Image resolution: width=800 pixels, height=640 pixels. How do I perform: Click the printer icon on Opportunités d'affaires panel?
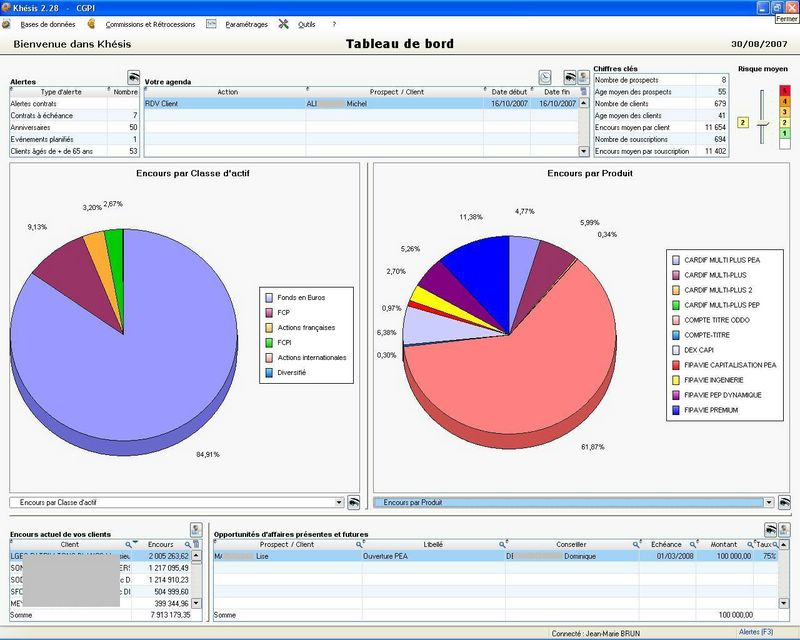tap(770, 528)
